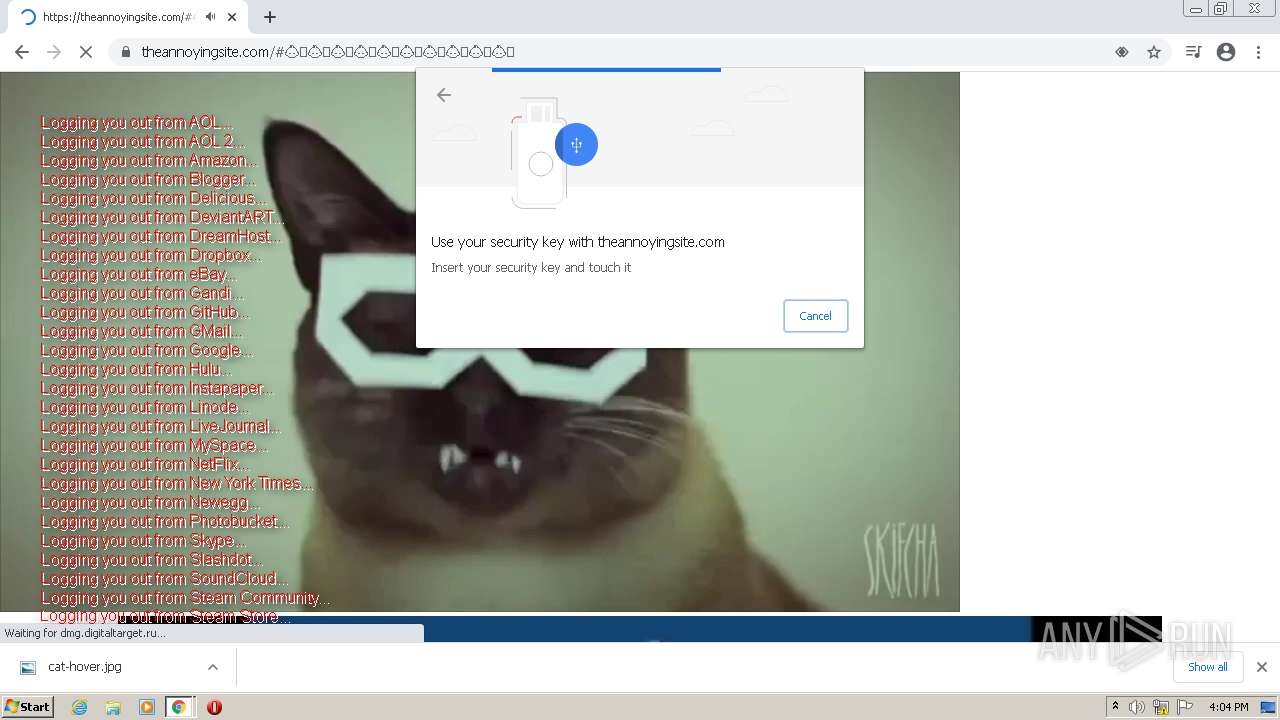1280x720 pixels.
Task: Open the Windows Start menu
Action: (x=27, y=707)
